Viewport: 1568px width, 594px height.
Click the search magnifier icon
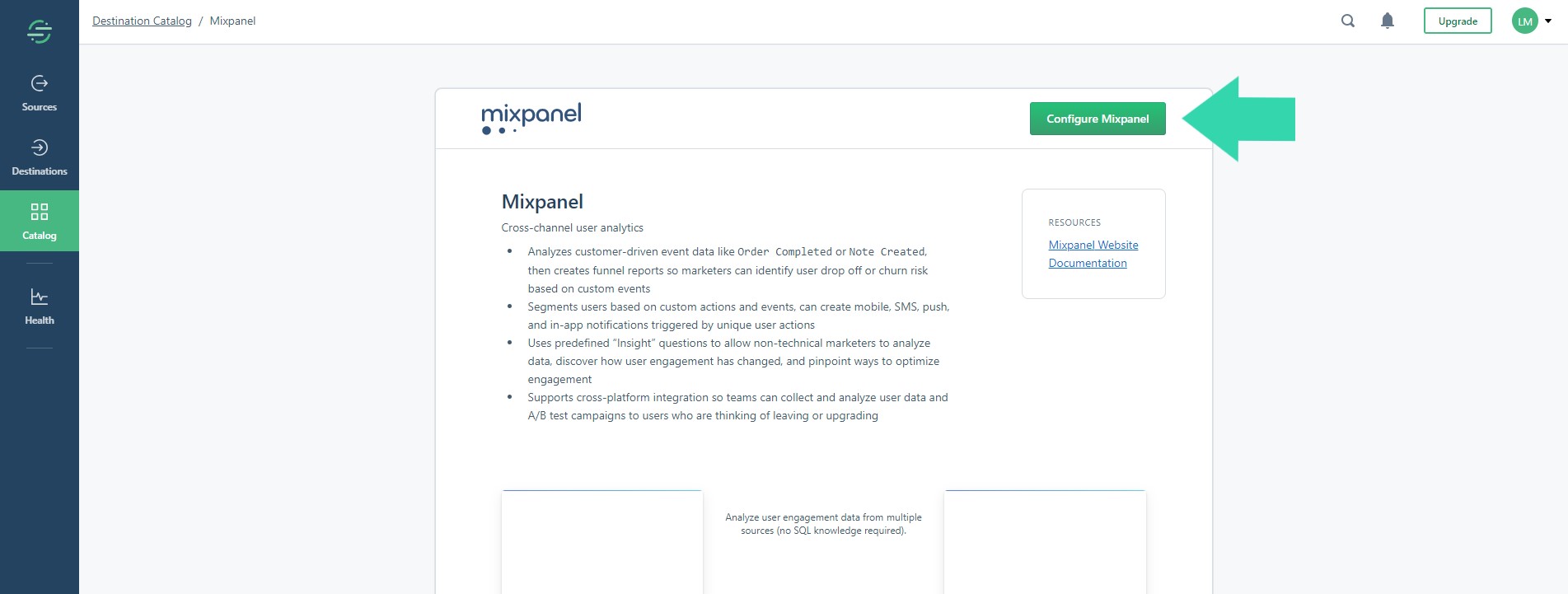pos(1348,21)
